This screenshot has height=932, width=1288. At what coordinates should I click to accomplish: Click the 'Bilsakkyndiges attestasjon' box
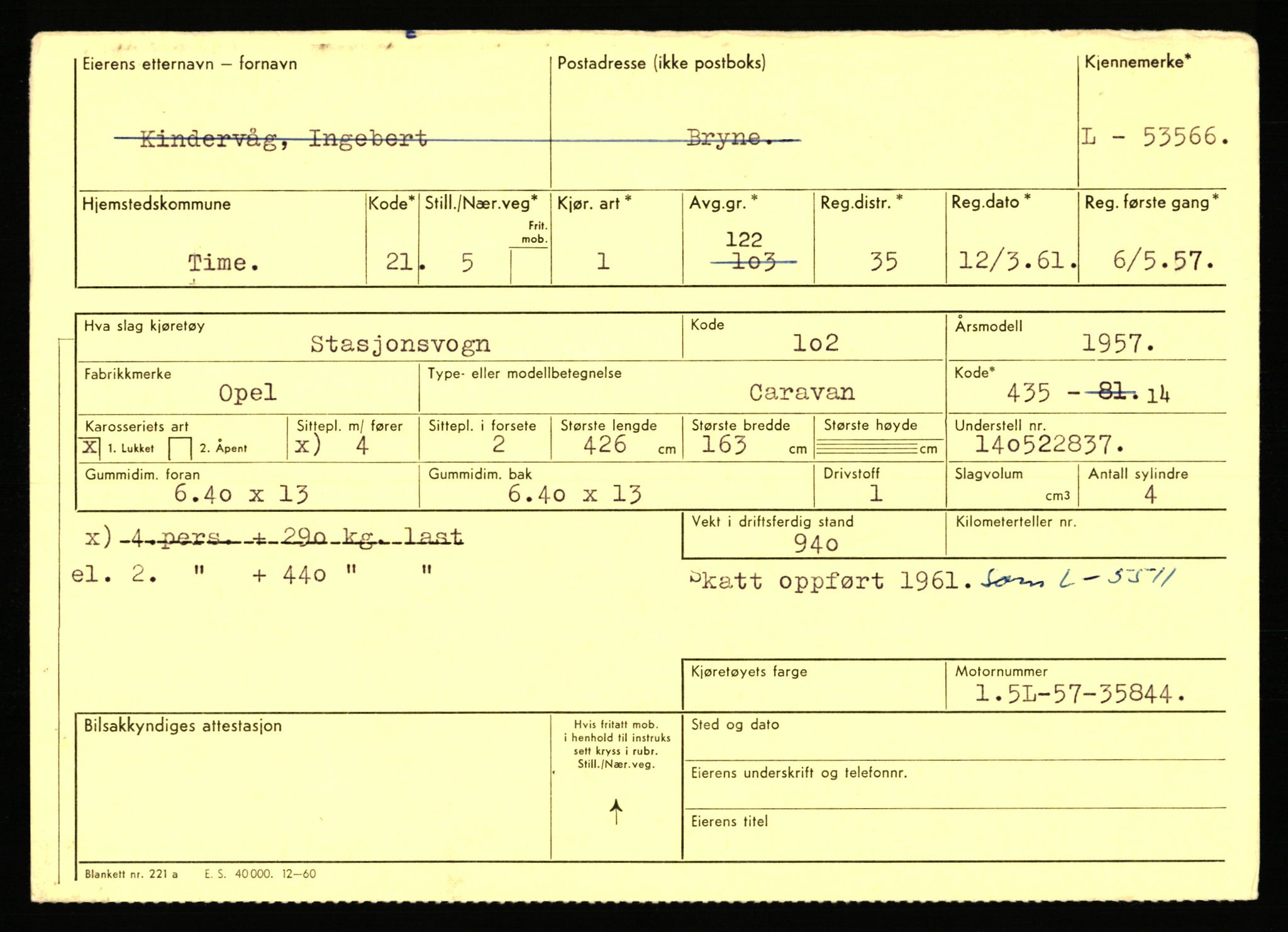coord(313,786)
